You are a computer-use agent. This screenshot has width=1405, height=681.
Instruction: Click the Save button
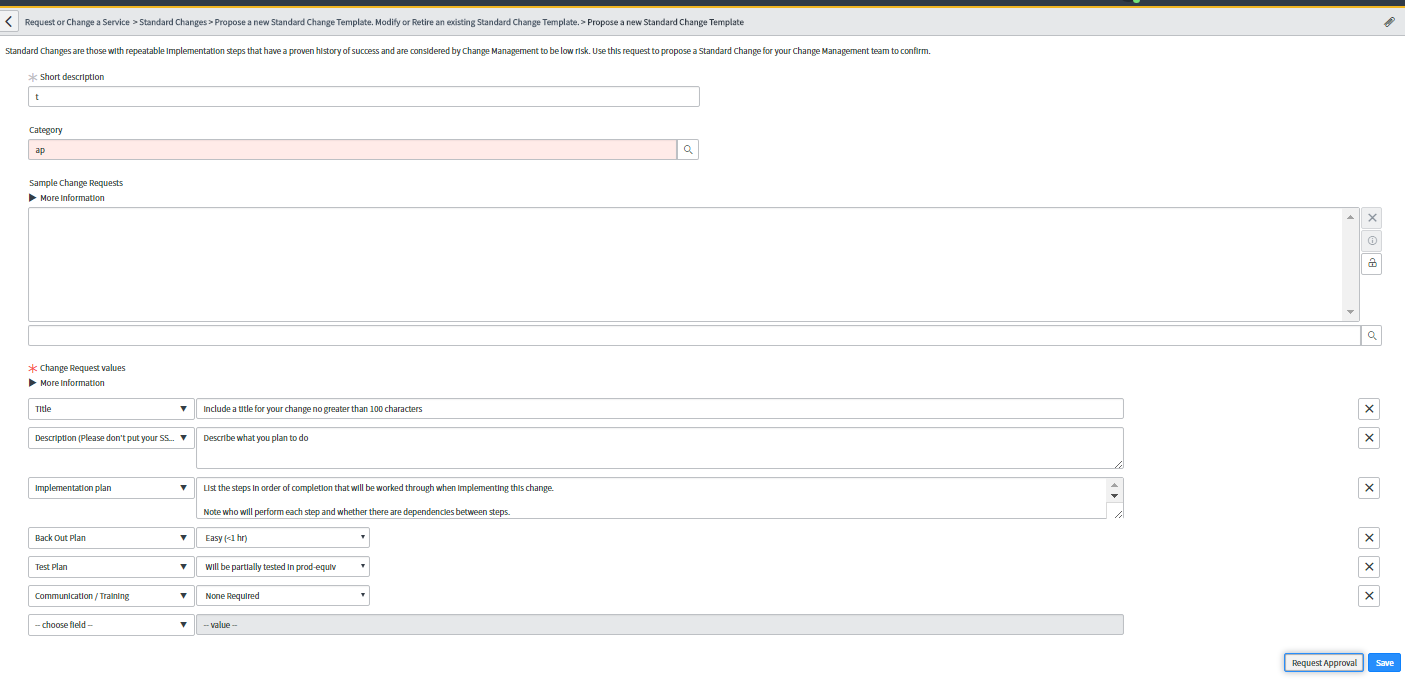point(1384,662)
